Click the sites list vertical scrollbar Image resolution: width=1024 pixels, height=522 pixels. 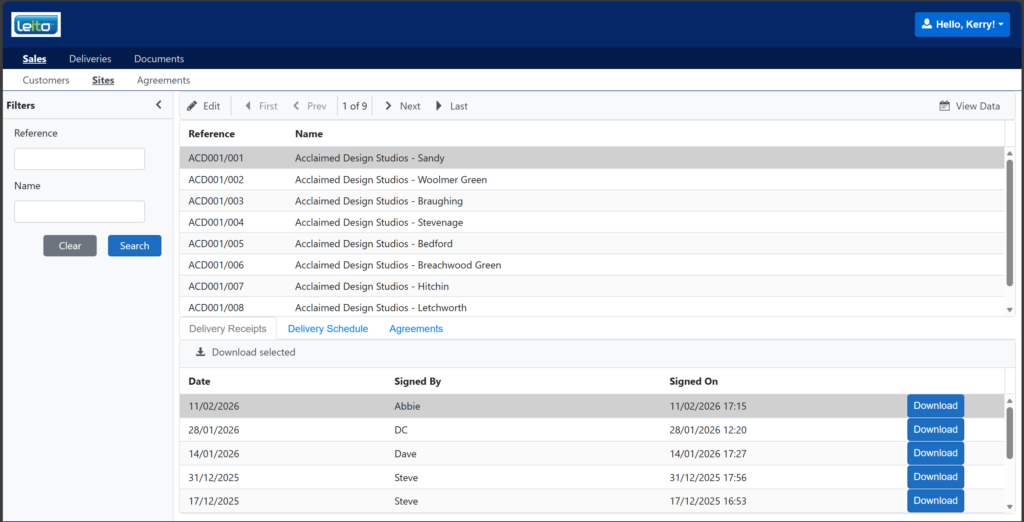click(x=1009, y=230)
